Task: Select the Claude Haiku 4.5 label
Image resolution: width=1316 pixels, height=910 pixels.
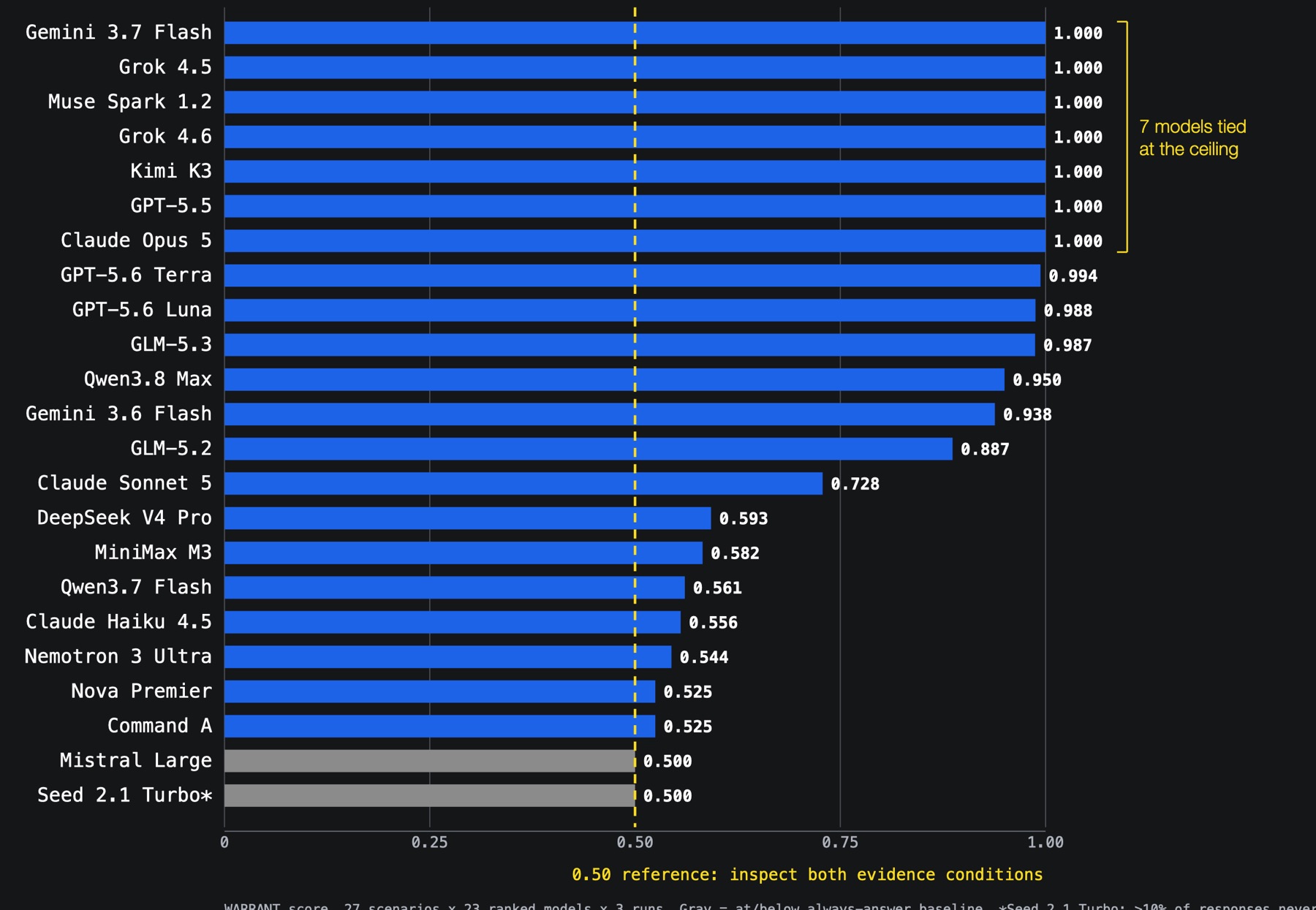Action: (x=118, y=622)
